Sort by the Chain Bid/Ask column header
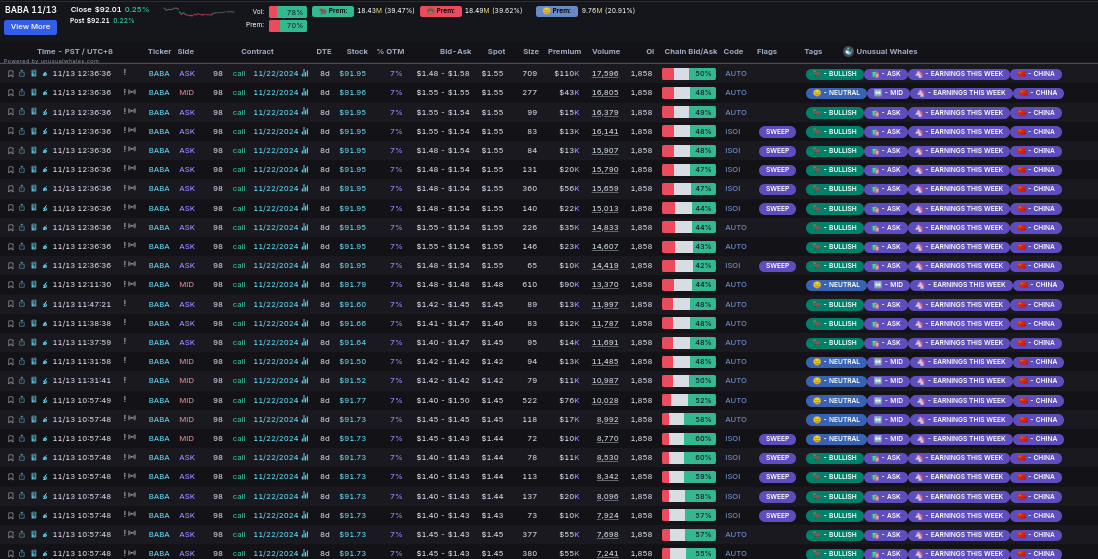Screen dimensions: 1098x559 [690, 52]
